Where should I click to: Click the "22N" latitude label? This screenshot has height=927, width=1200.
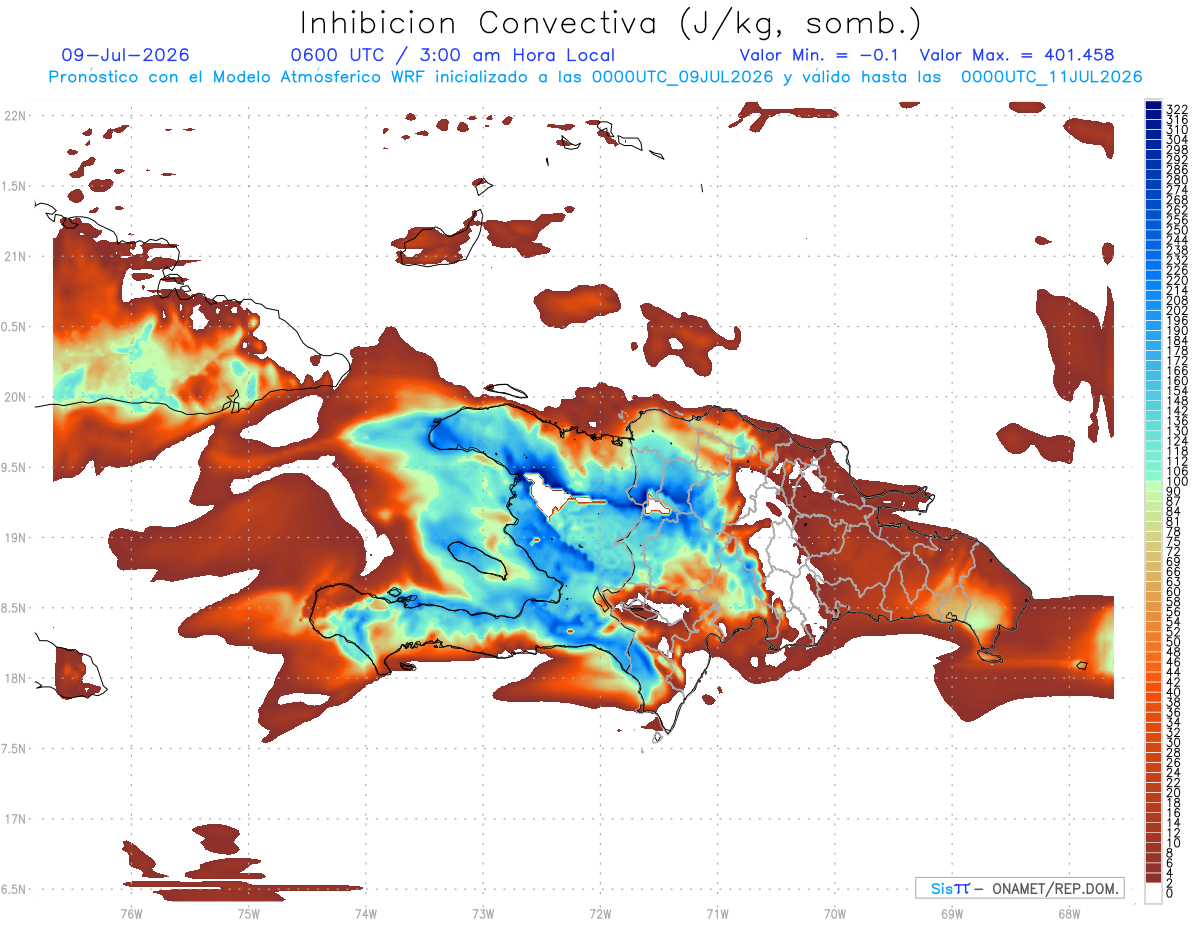click(x=15, y=116)
